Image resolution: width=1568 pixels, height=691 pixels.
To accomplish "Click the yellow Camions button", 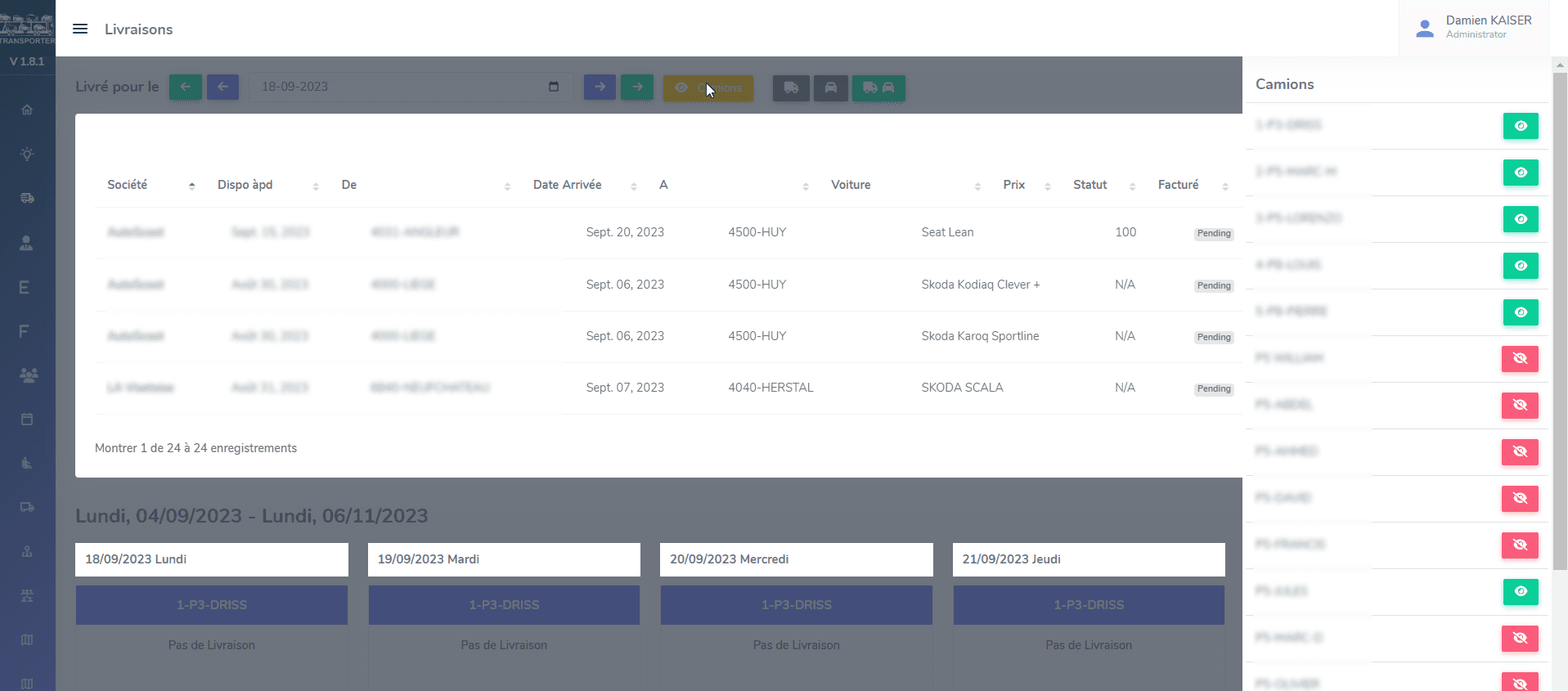I will click(708, 87).
